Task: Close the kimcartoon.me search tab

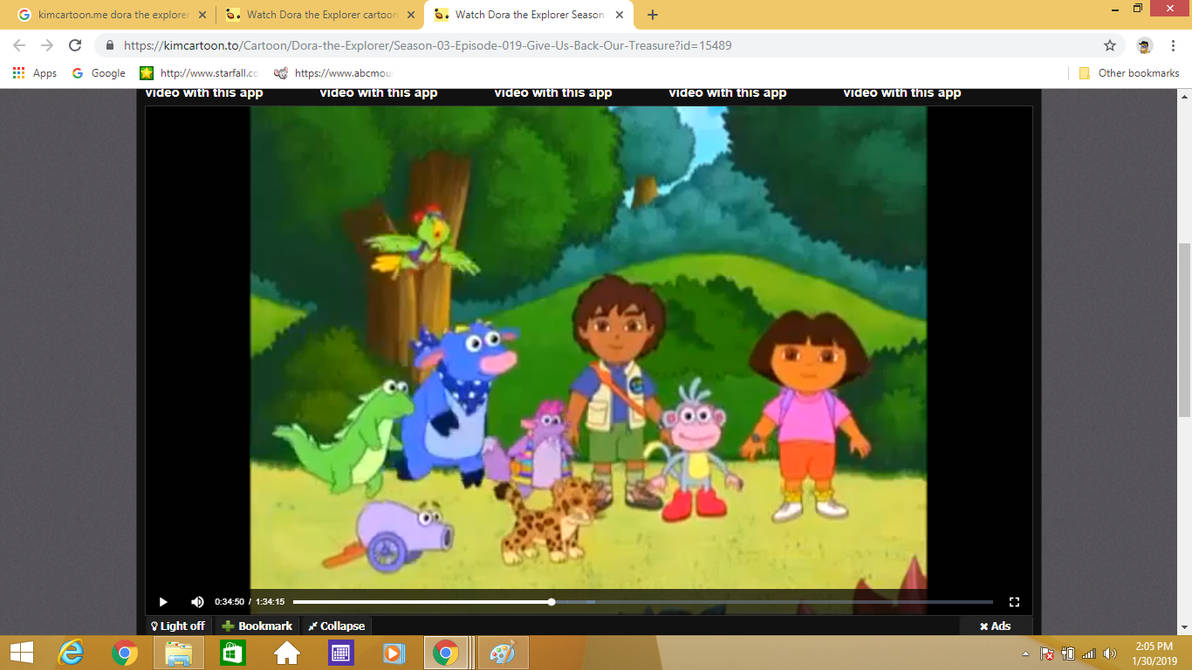Action: (x=202, y=14)
